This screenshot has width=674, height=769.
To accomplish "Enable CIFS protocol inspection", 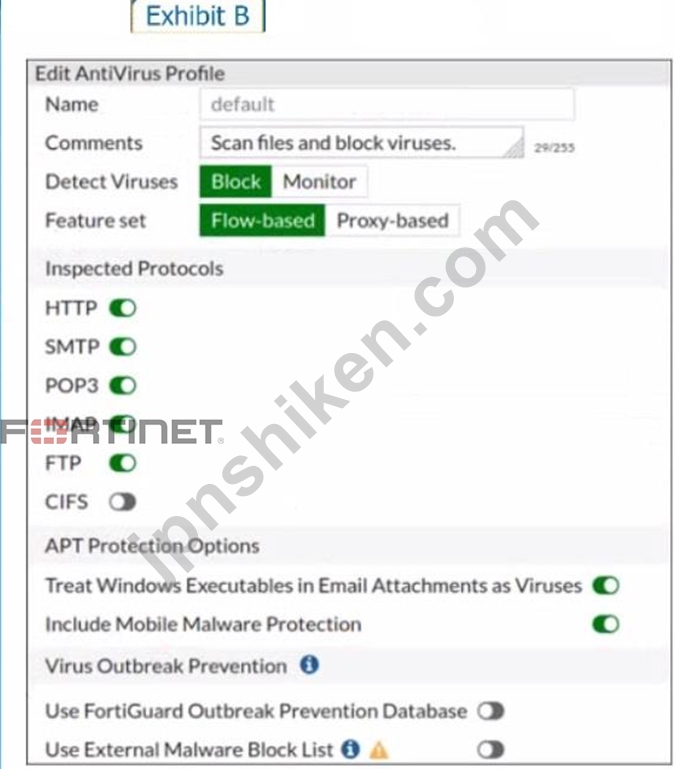I will pyautogui.click(x=123, y=502).
